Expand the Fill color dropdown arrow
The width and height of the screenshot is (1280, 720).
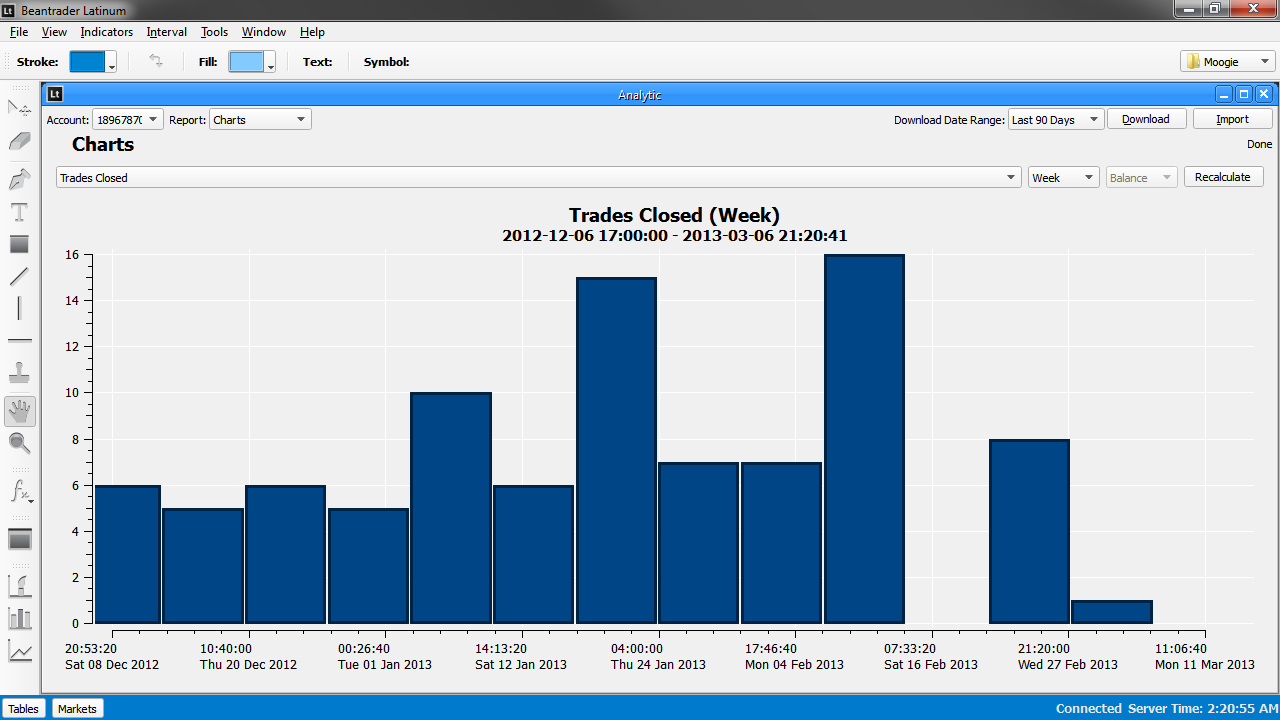(x=271, y=62)
